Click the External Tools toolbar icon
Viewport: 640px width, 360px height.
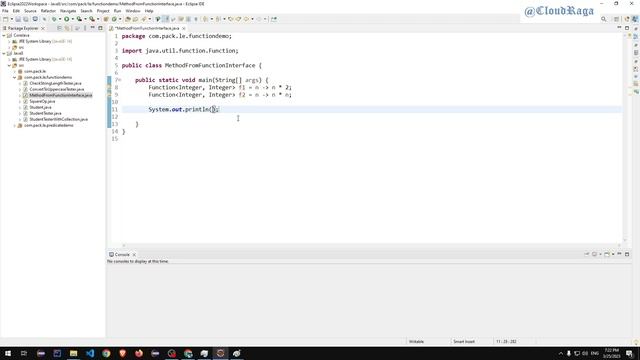point(92,19)
